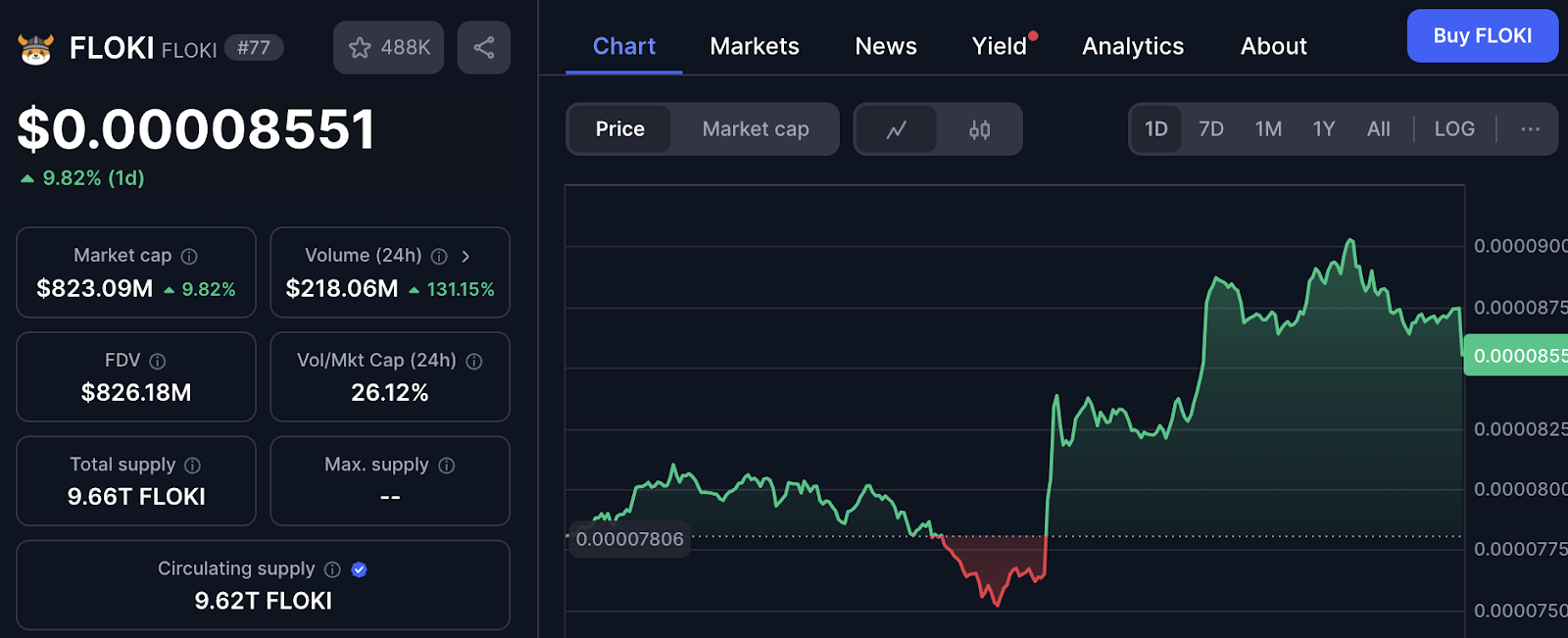This screenshot has width=1568, height=638.
Task: Open the share icon button
Action: (x=484, y=47)
